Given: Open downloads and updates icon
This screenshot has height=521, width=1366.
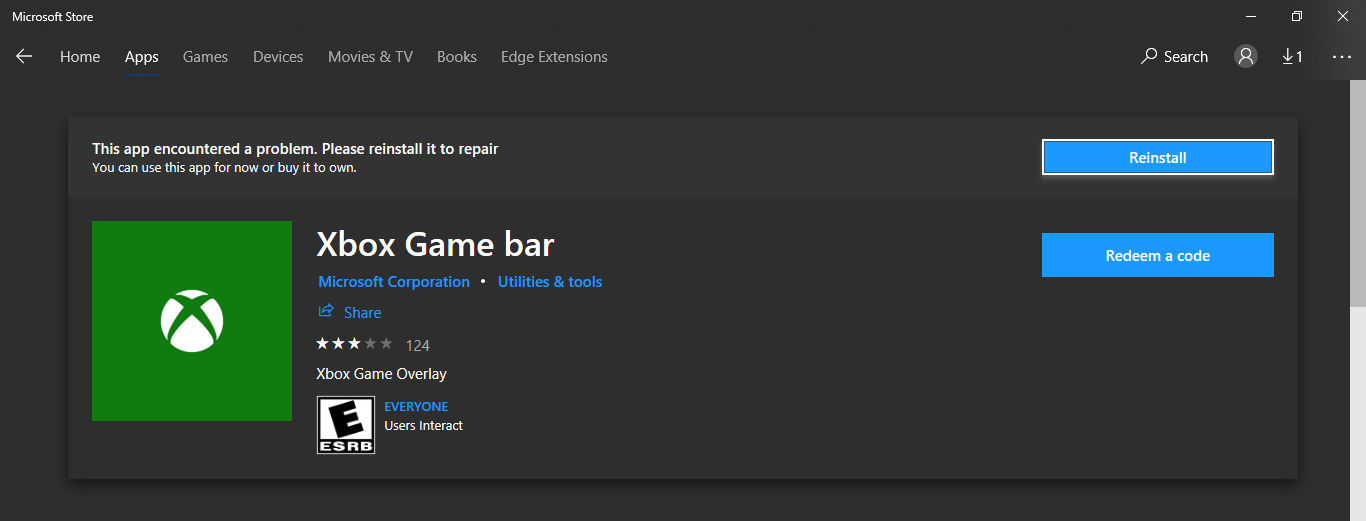Looking at the screenshot, I should pos(1292,57).
